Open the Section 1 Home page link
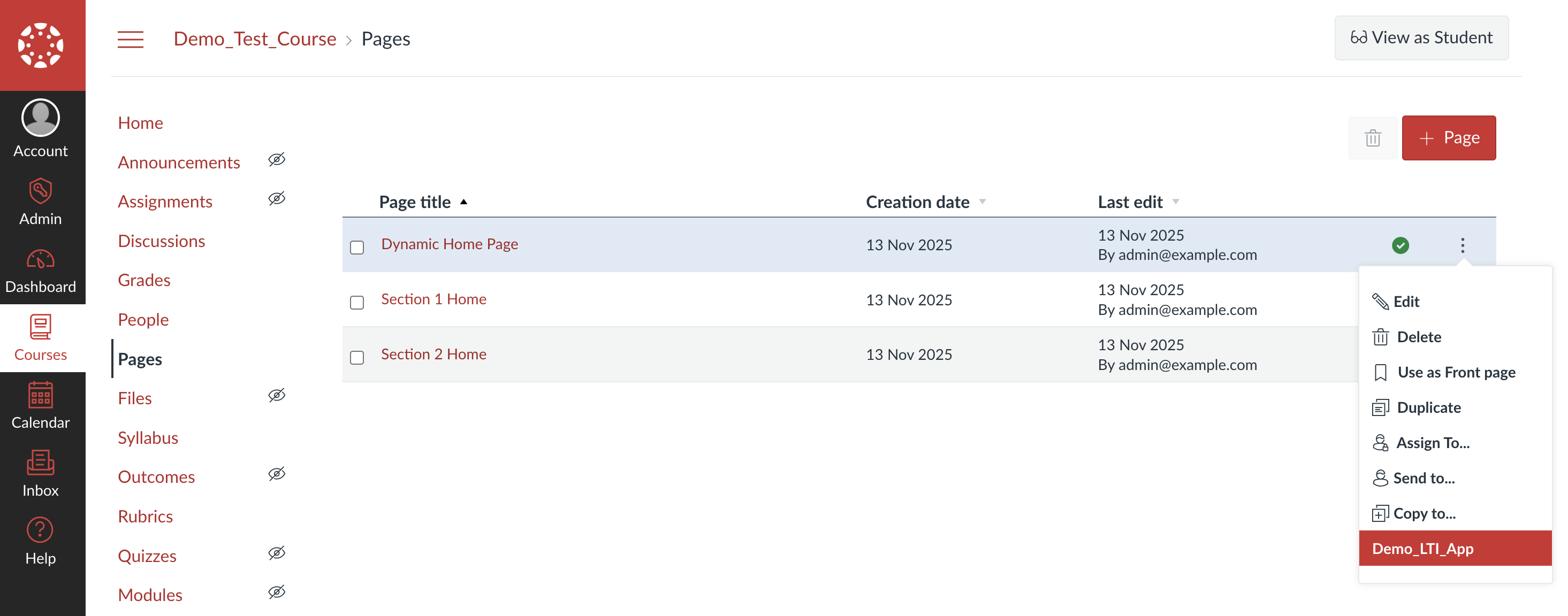The height and width of the screenshot is (616, 1568). (433, 299)
